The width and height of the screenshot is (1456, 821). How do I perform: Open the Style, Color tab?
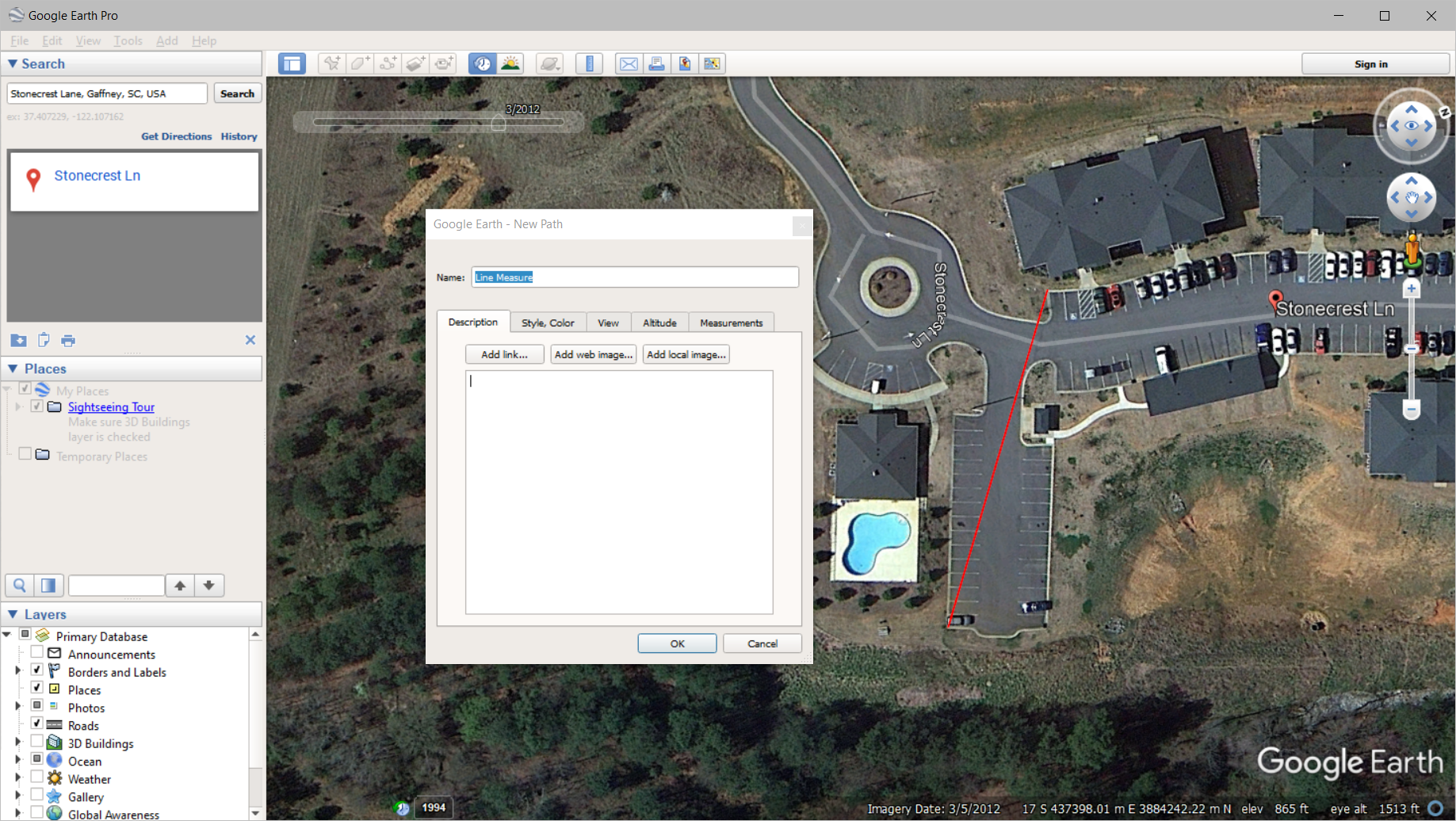(x=548, y=323)
